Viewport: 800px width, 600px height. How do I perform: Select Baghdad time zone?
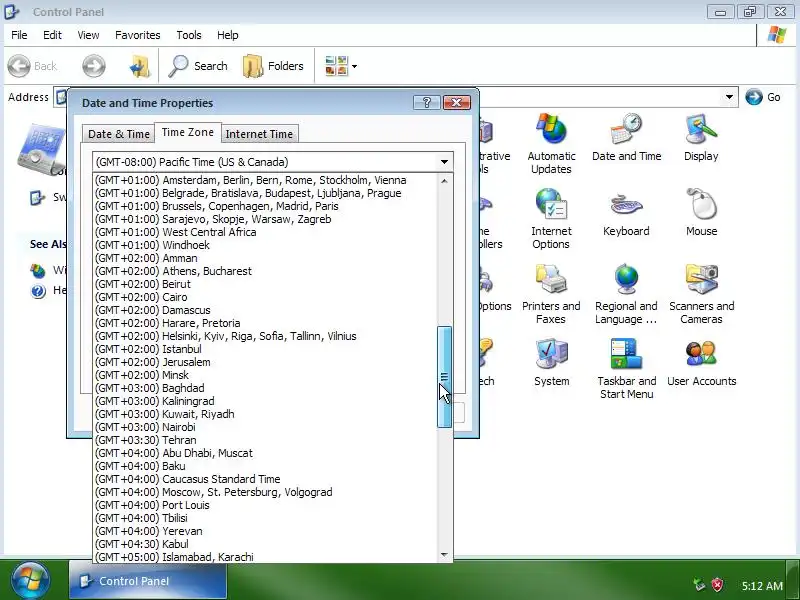[x=265, y=388]
